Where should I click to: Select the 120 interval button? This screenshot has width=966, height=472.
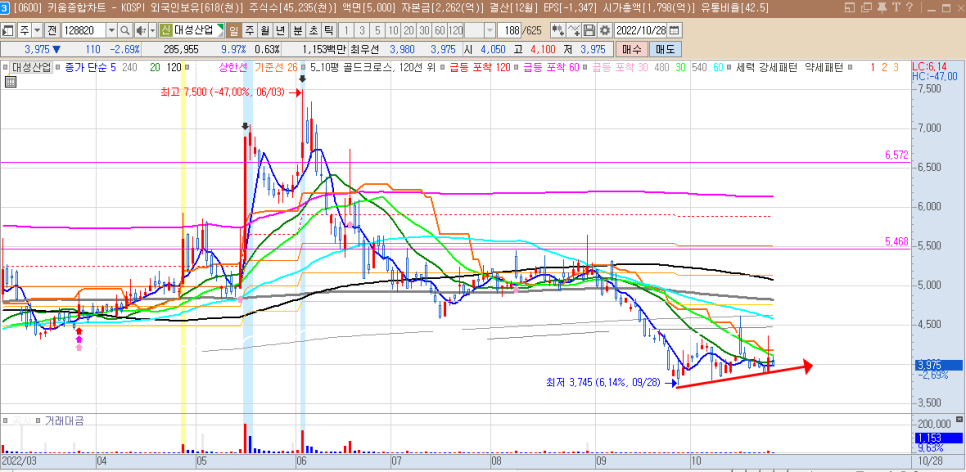(x=455, y=30)
